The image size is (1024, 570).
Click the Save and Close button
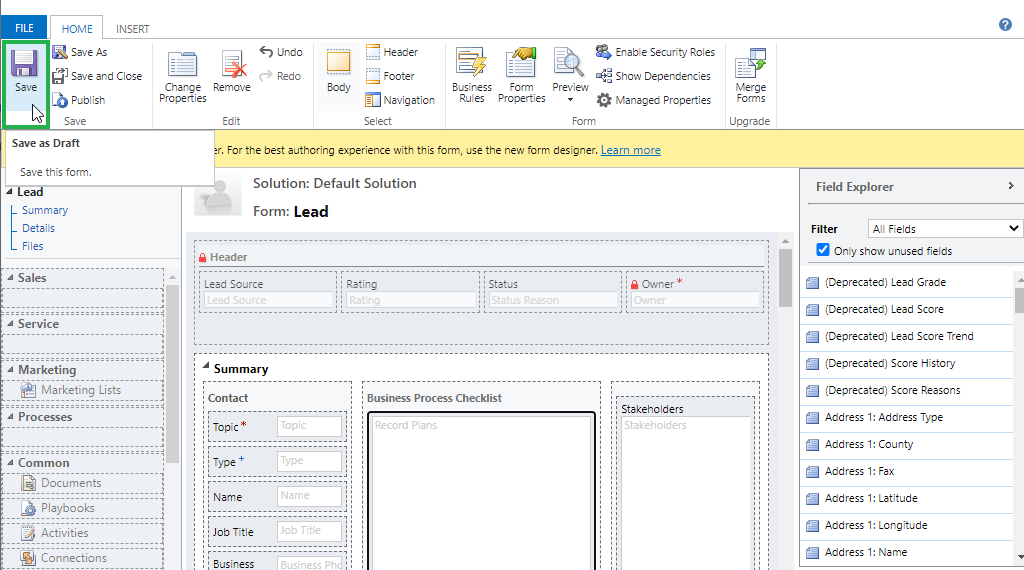tap(97, 76)
